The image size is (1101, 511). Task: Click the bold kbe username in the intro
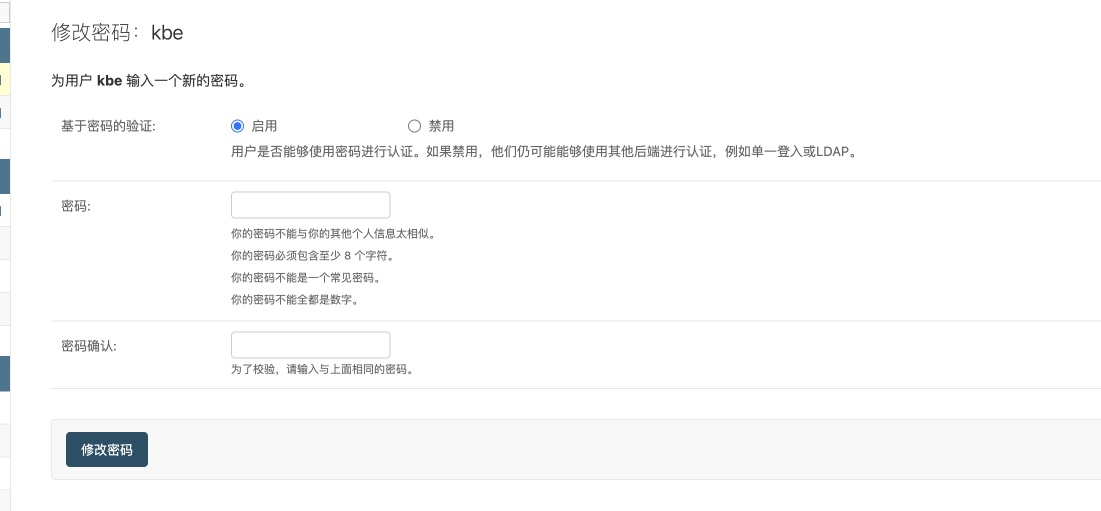click(109, 80)
